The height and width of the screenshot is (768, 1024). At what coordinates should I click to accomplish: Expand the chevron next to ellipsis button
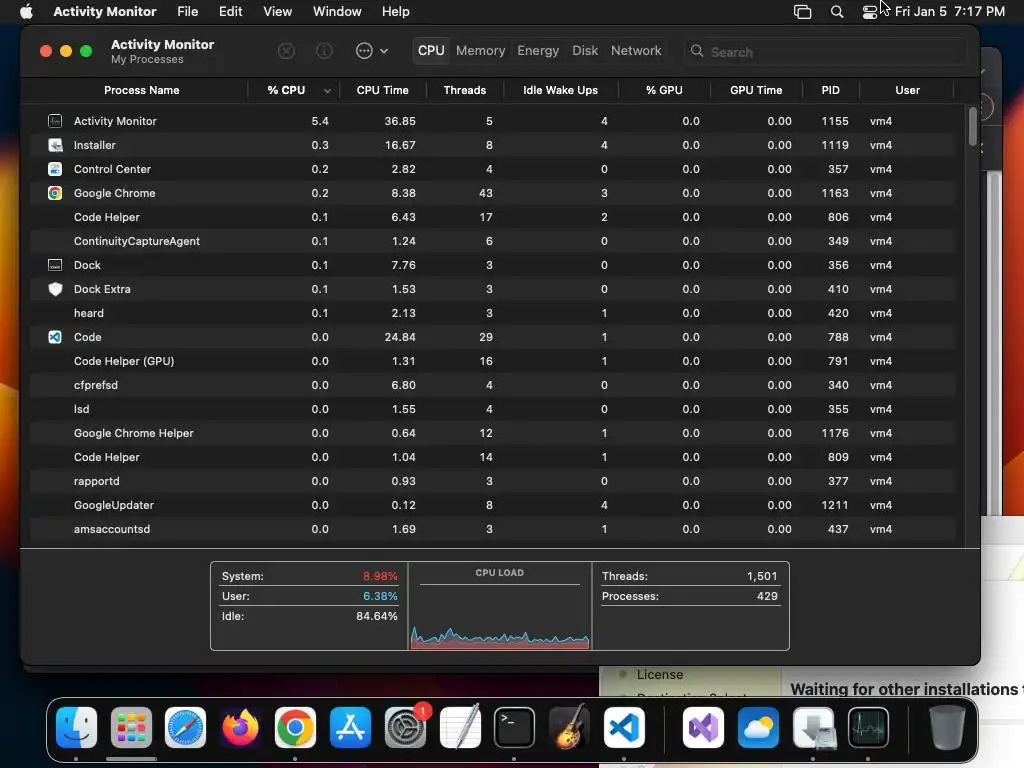point(384,51)
